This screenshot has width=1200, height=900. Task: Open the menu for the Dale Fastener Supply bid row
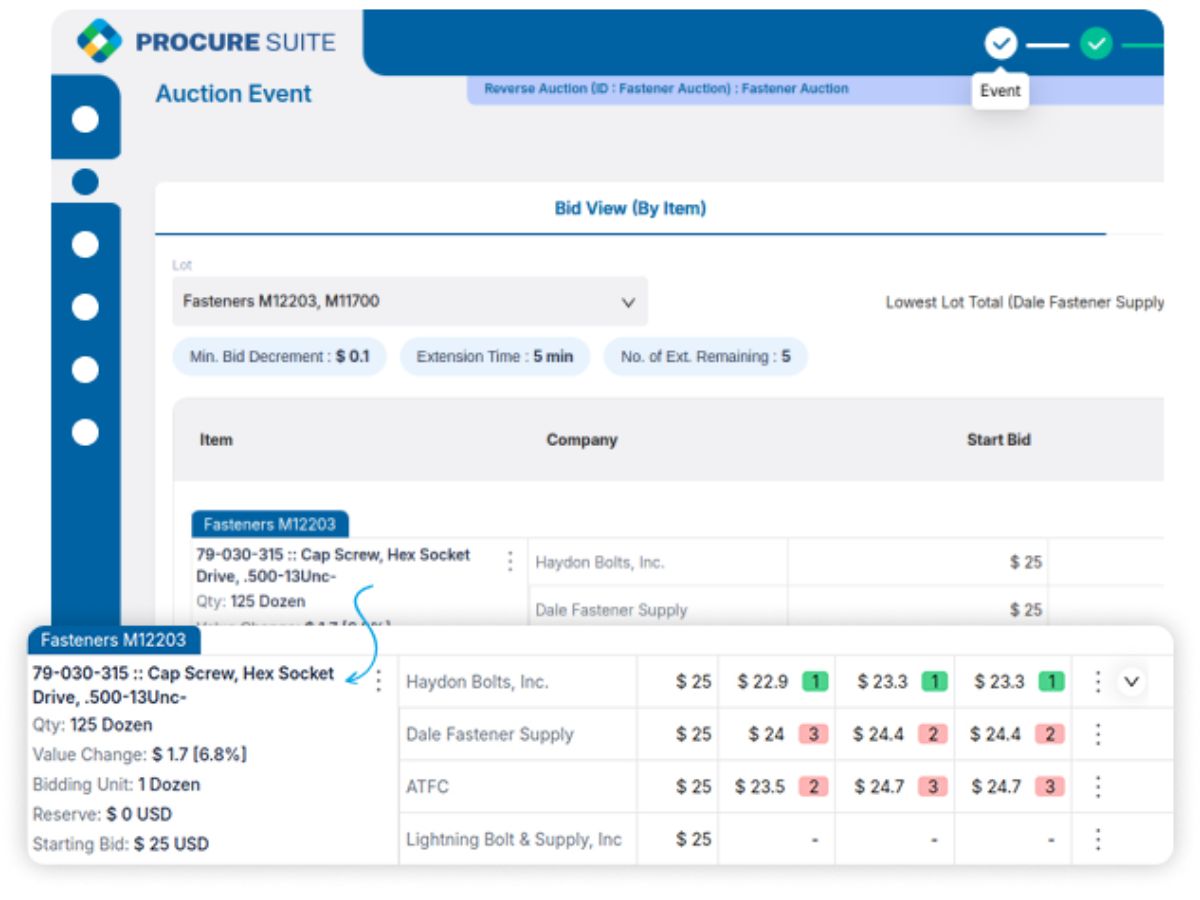[x=1098, y=734]
